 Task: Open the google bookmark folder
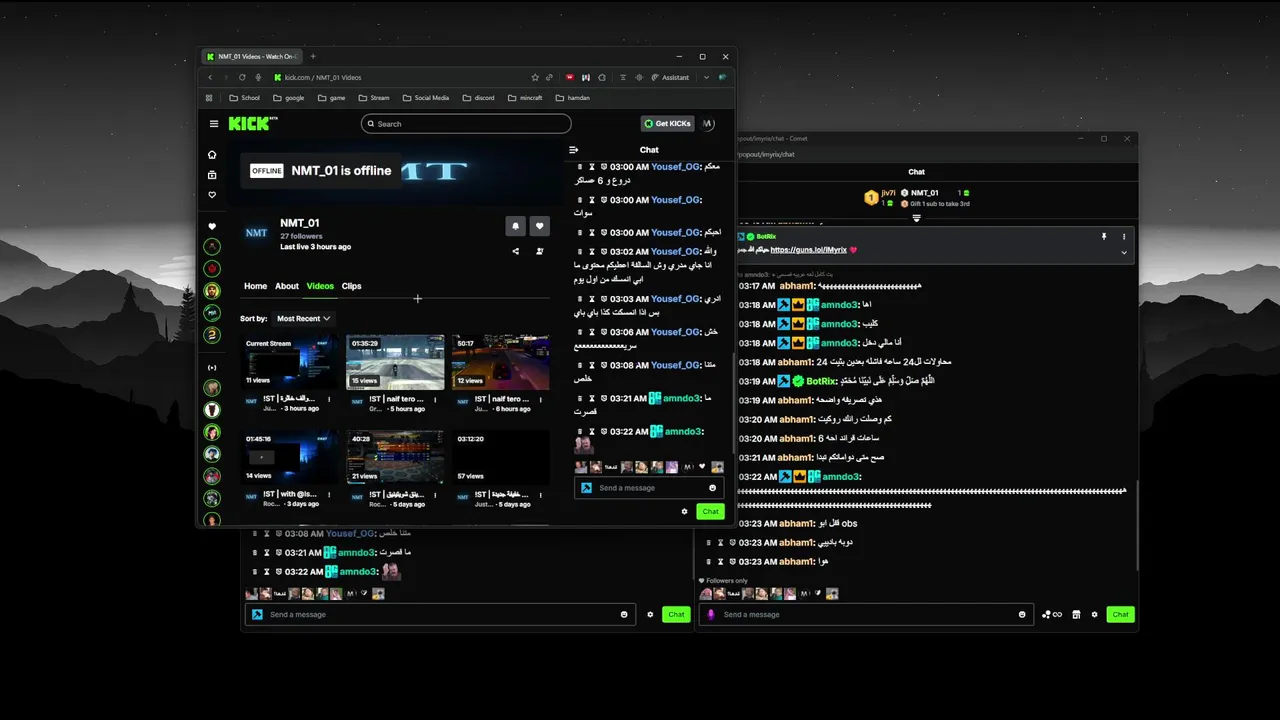tap(288, 98)
